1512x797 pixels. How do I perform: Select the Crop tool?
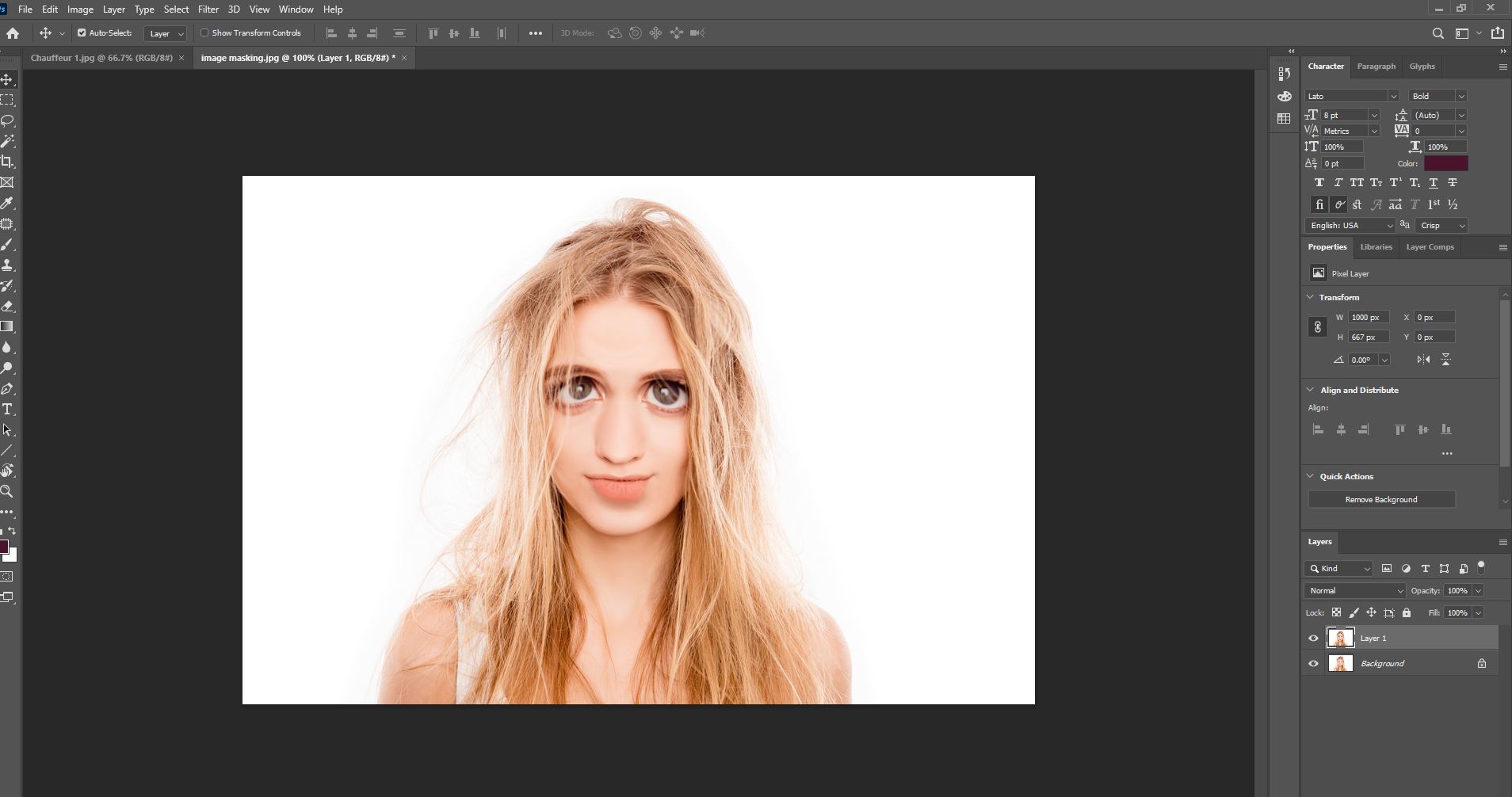(x=7, y=162)
